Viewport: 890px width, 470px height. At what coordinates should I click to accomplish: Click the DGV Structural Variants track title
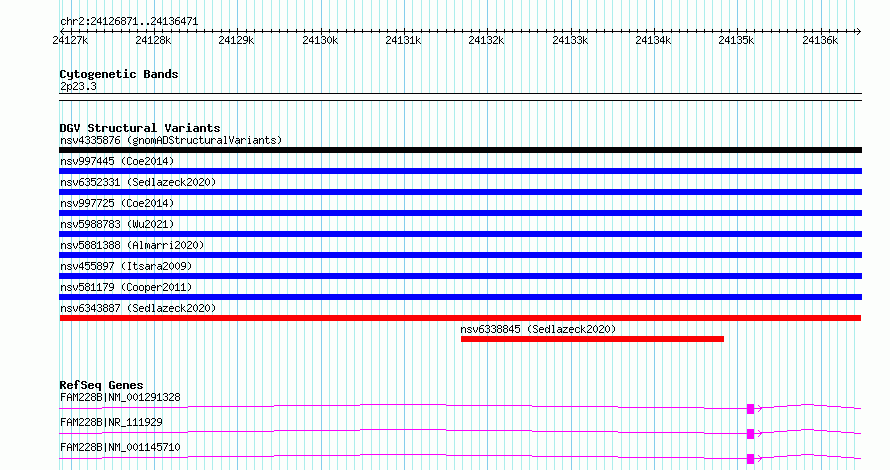point(140,128)
